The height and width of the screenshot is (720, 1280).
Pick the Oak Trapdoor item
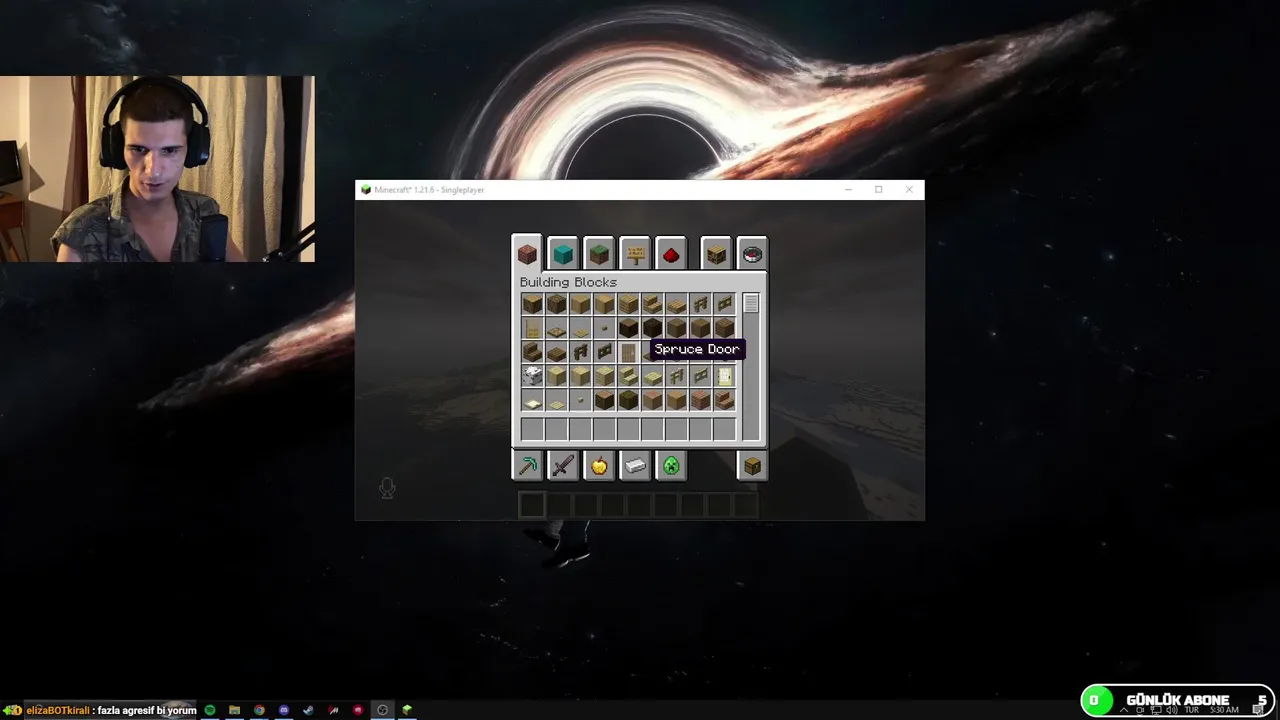556,328
